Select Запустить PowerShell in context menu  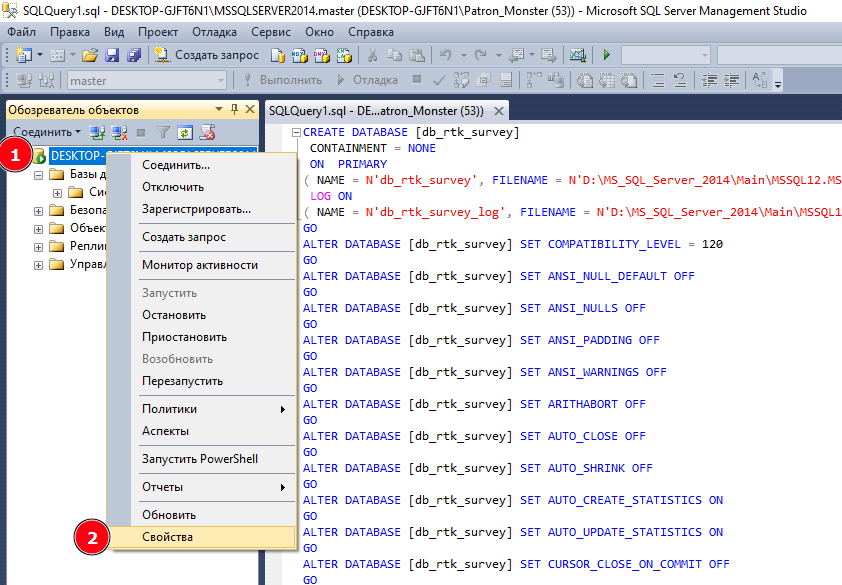(x=202, y=459)
